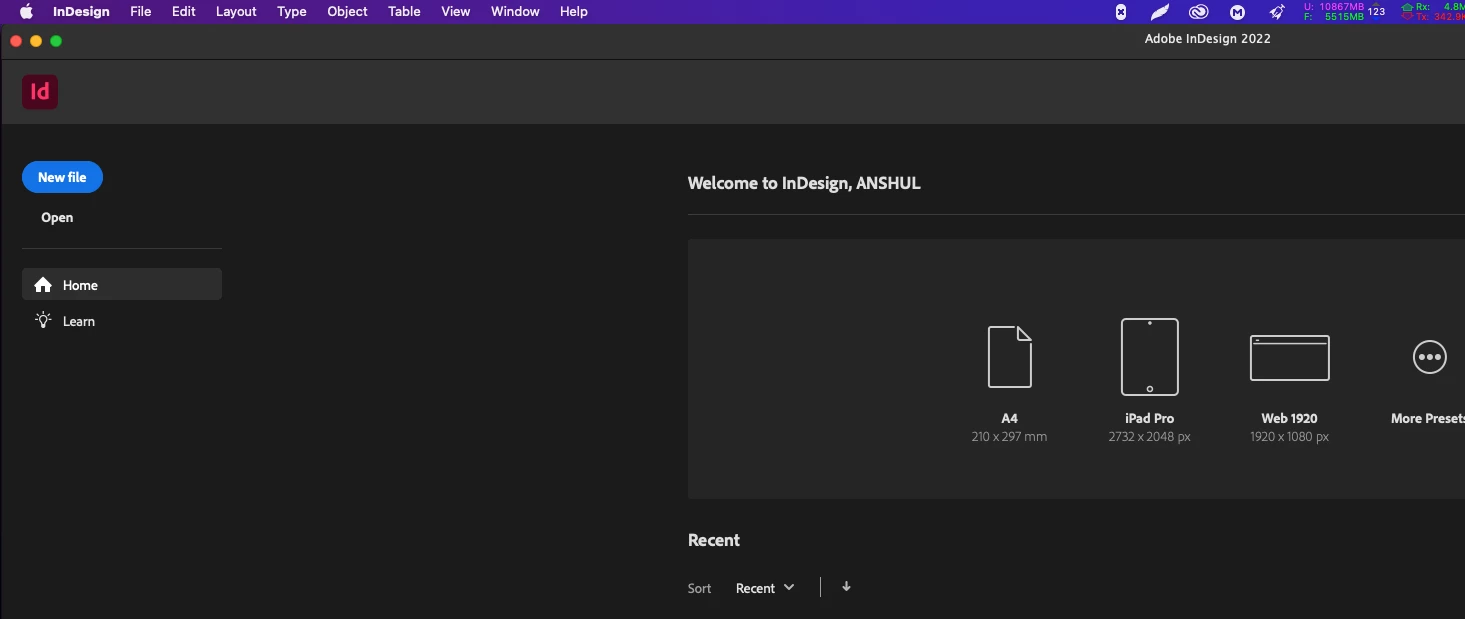This screenshot has height=619, width=1465.
Task: Open More Presets ellipsis icon
Action: (1429, 357)
